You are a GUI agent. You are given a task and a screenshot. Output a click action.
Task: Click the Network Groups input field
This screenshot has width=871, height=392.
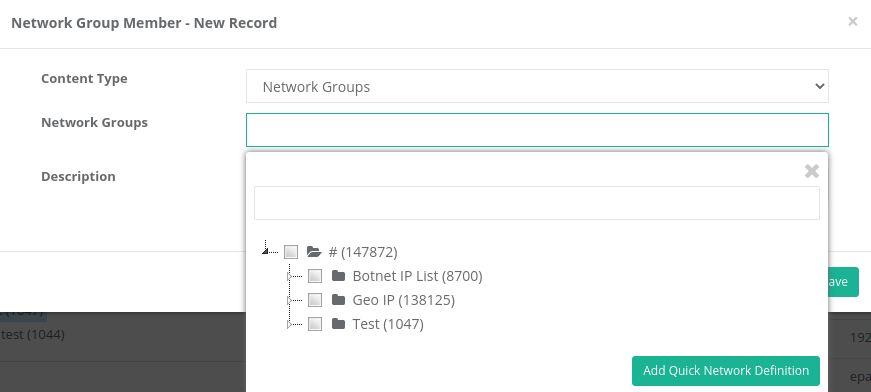(537, 130)
